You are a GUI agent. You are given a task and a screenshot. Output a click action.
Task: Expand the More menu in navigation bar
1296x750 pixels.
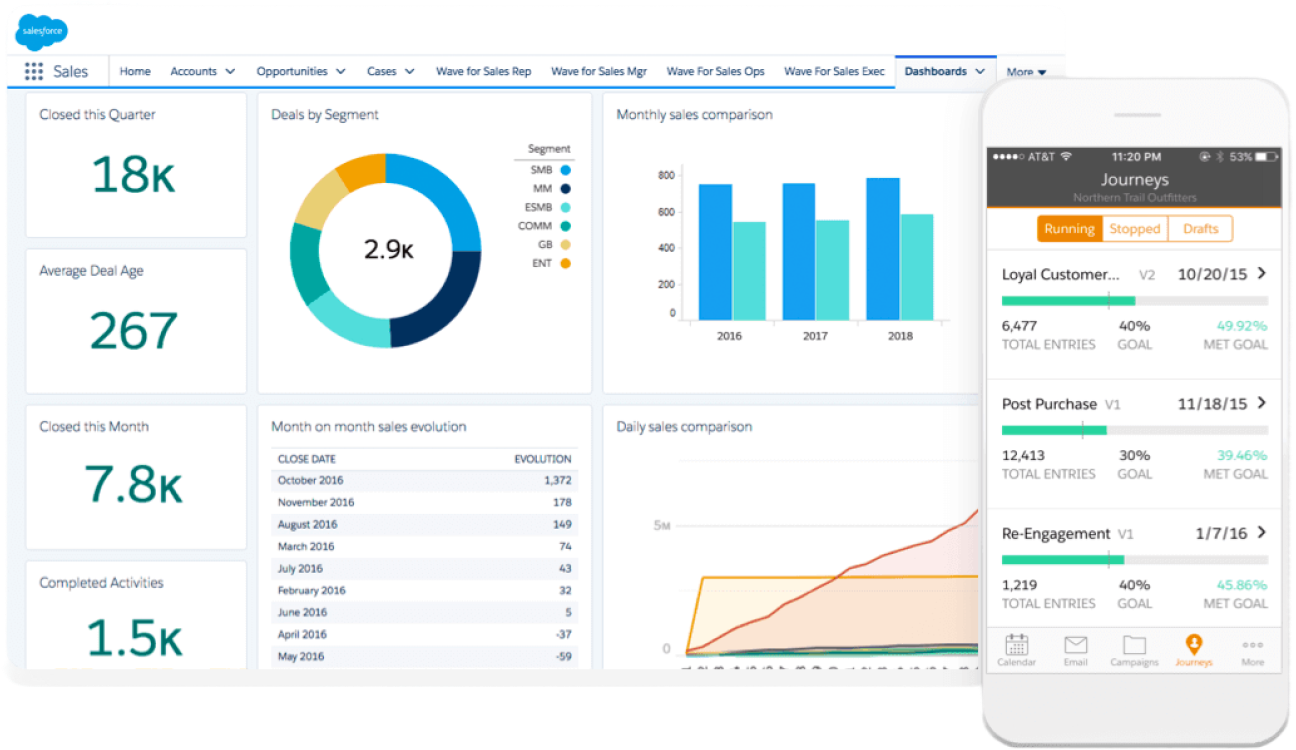[1026, 72]
